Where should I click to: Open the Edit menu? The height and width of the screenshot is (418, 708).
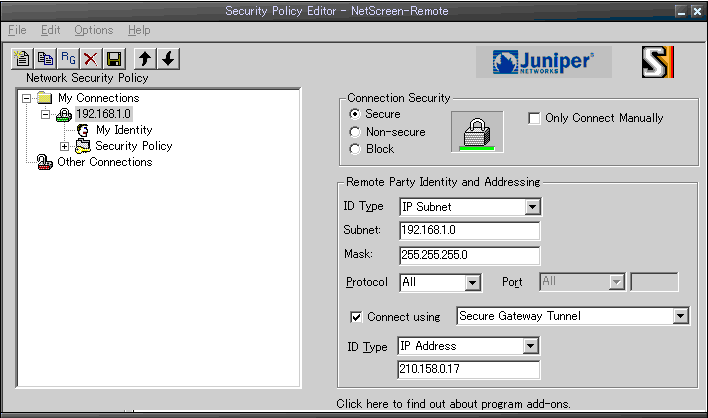(51, 30)
